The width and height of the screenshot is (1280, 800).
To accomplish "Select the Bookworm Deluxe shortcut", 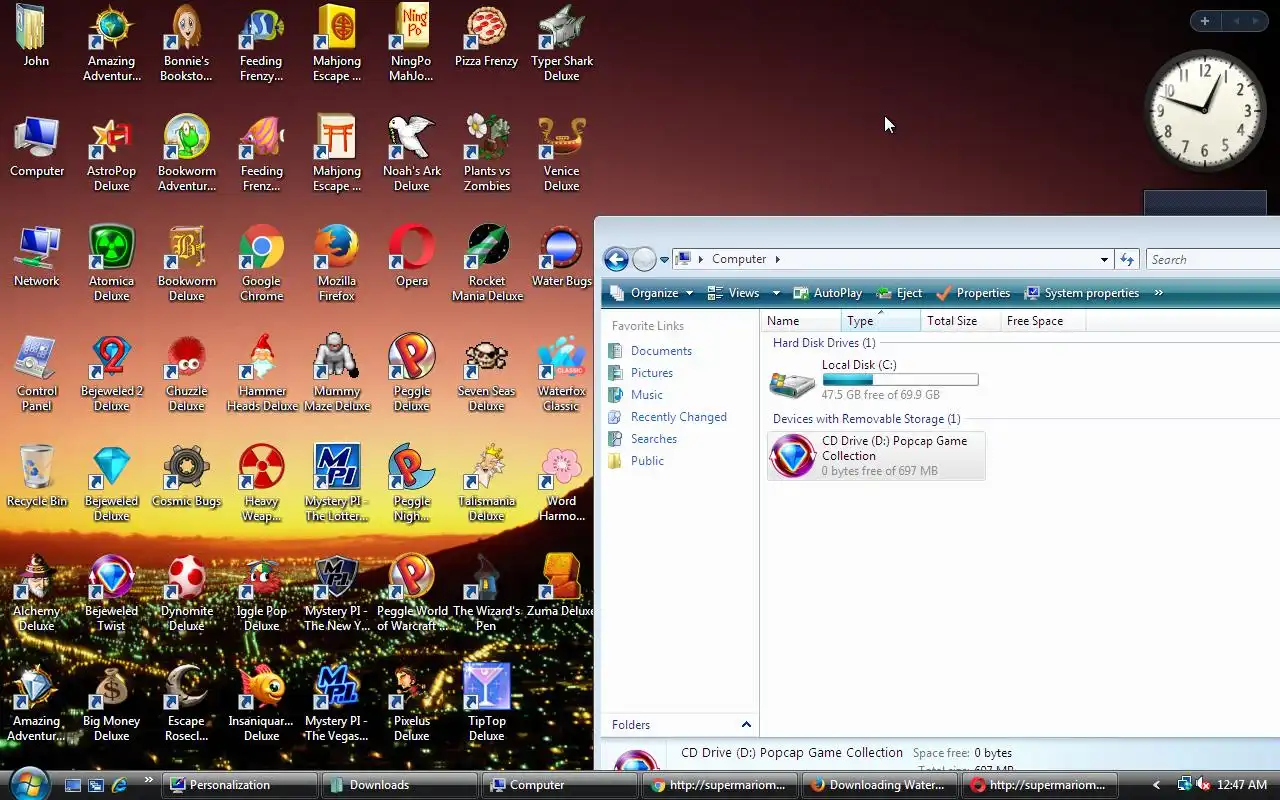I will click(187, 262).
